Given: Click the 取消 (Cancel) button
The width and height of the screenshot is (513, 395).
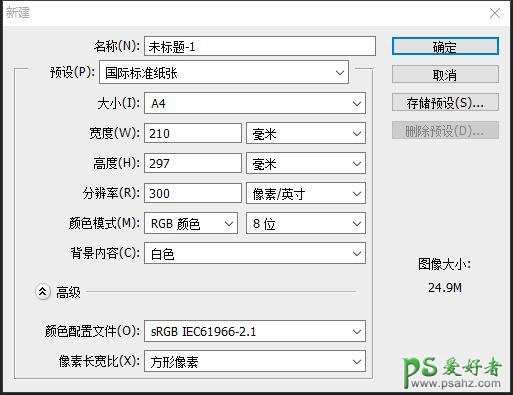Looking at the screenshot, I should [x=445, y=74].
